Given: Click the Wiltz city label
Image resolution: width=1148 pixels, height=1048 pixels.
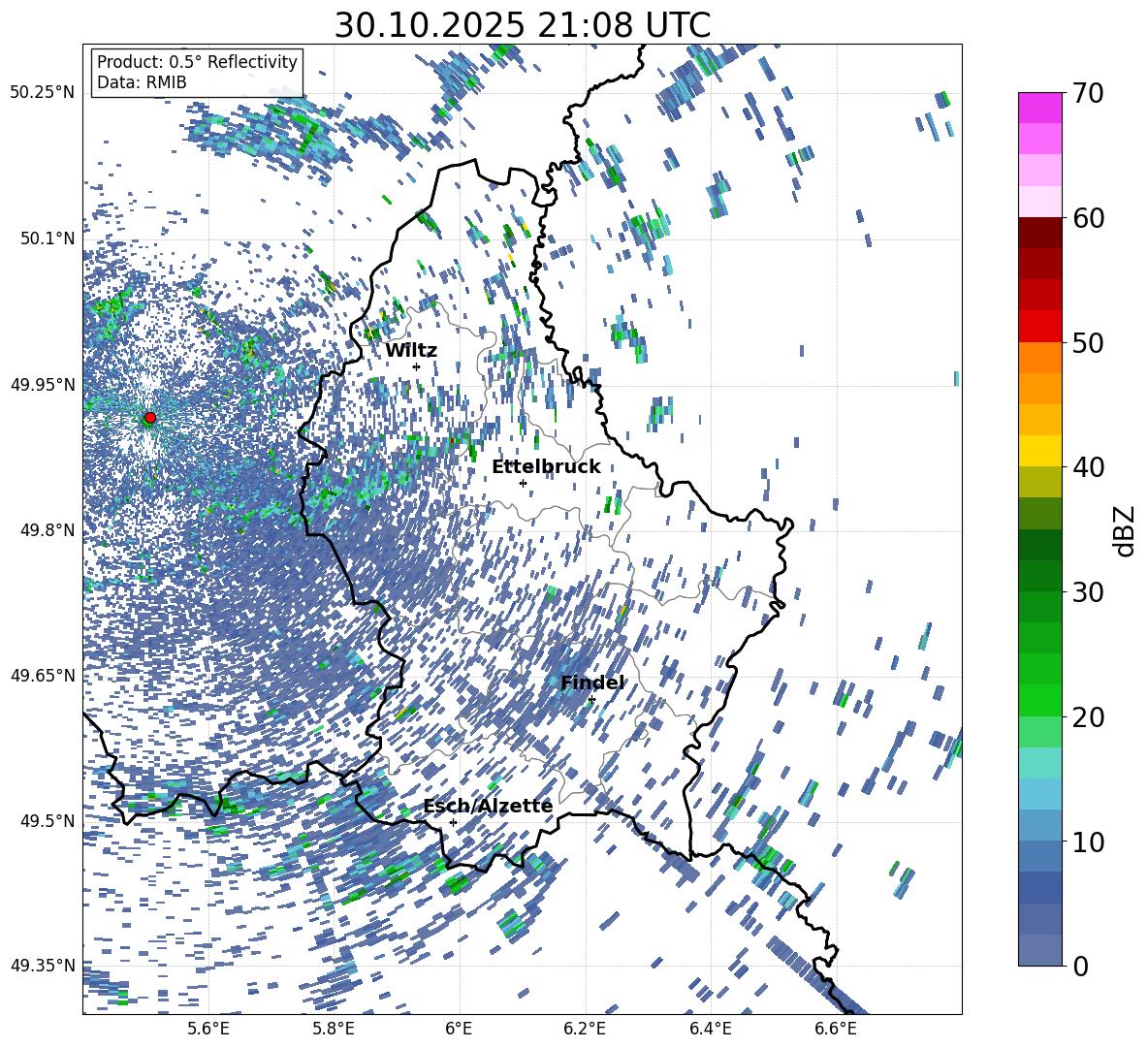Looking at the screenshot, I should pyautogui.click(x=411, y=350).
